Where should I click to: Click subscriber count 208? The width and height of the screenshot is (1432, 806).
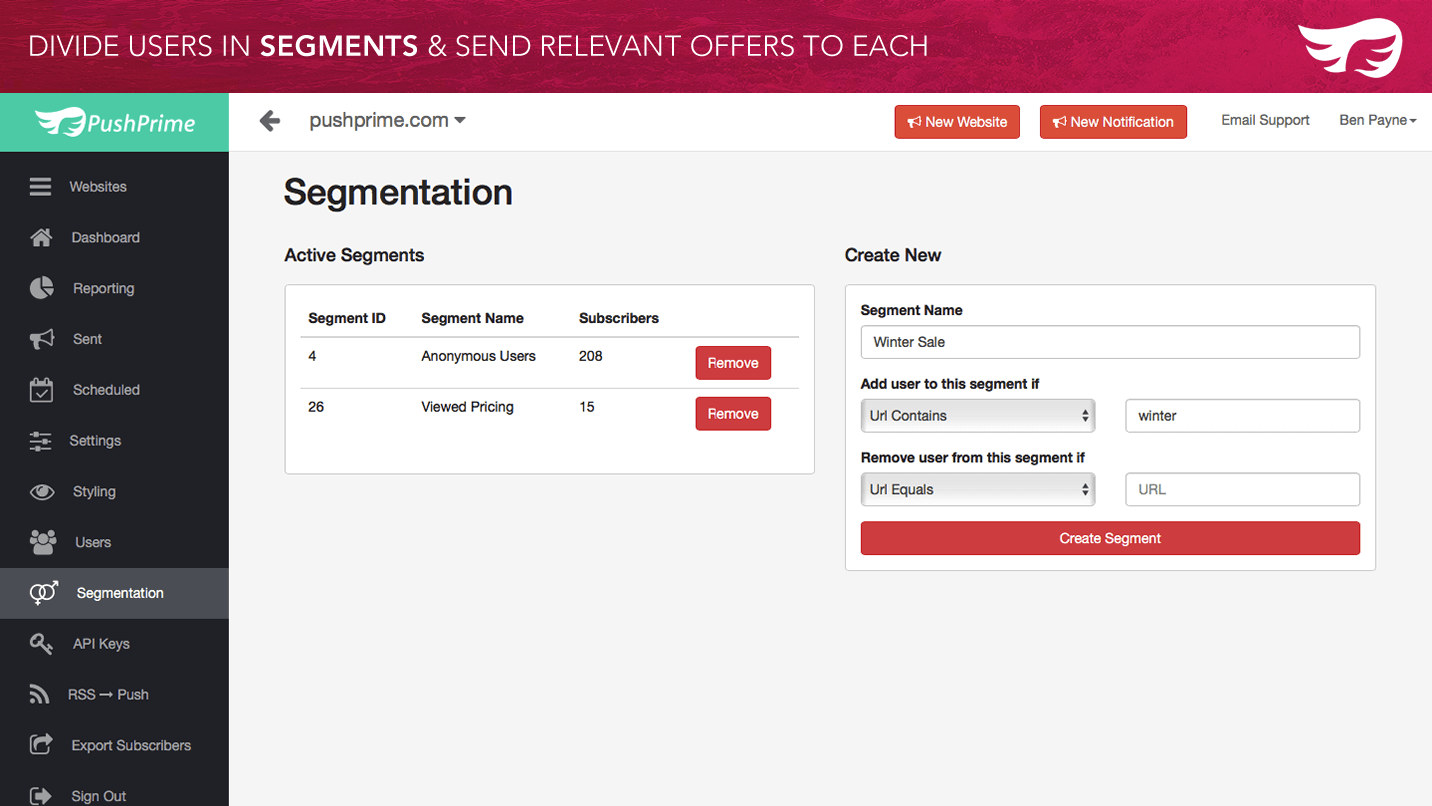(x=591, y=356)
